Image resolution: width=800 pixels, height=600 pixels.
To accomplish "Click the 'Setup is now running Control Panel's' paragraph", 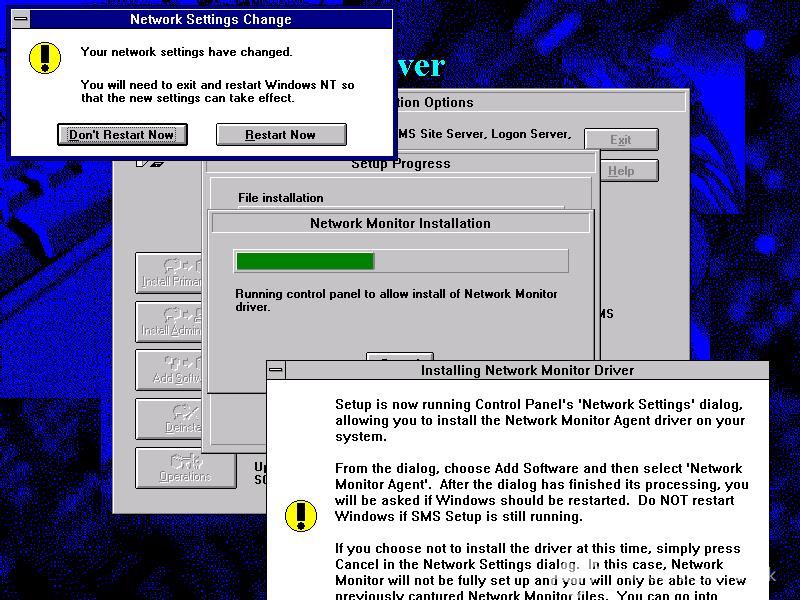I will [x=540, y=420].
